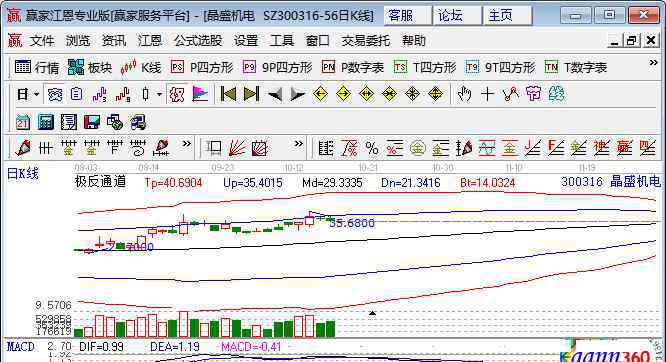This screenshot has width=666, height=362.
Task: Select the red zigzag line tool
Action: click(511, 94)
